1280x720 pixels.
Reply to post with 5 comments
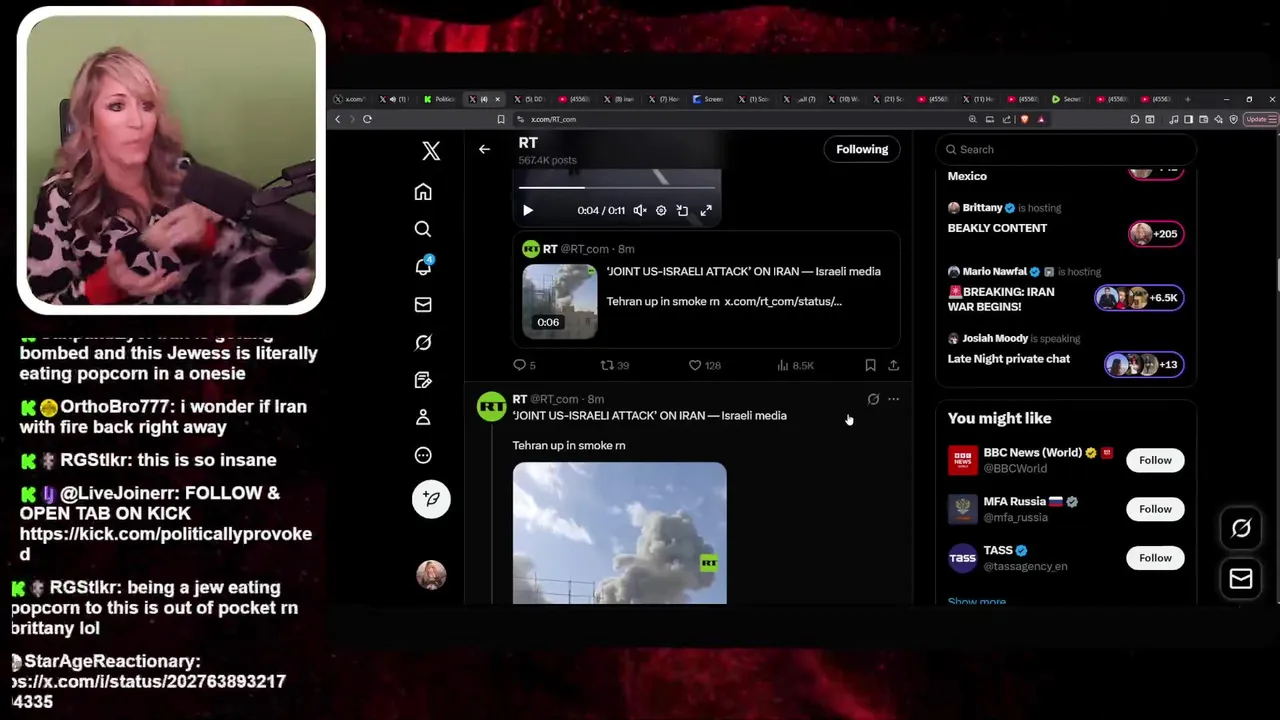tap(524, 365)
